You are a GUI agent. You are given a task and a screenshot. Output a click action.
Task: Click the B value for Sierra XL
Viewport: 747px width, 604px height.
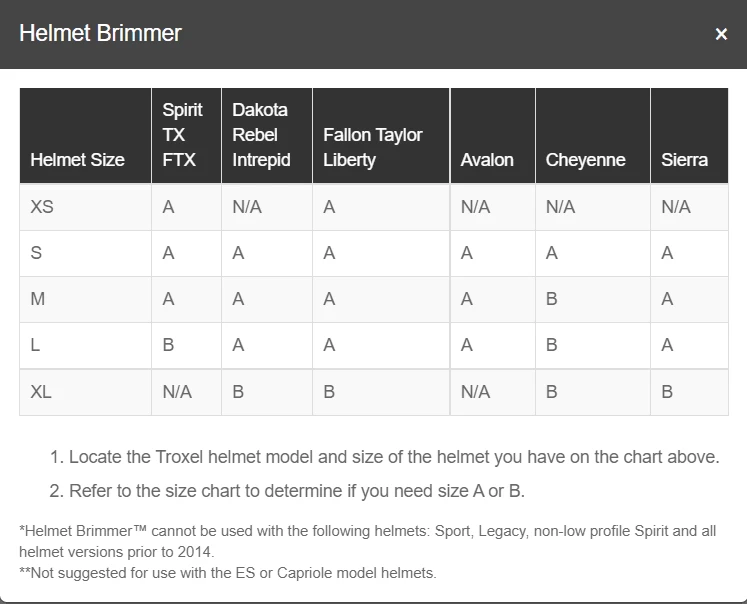tap(667, 392)
